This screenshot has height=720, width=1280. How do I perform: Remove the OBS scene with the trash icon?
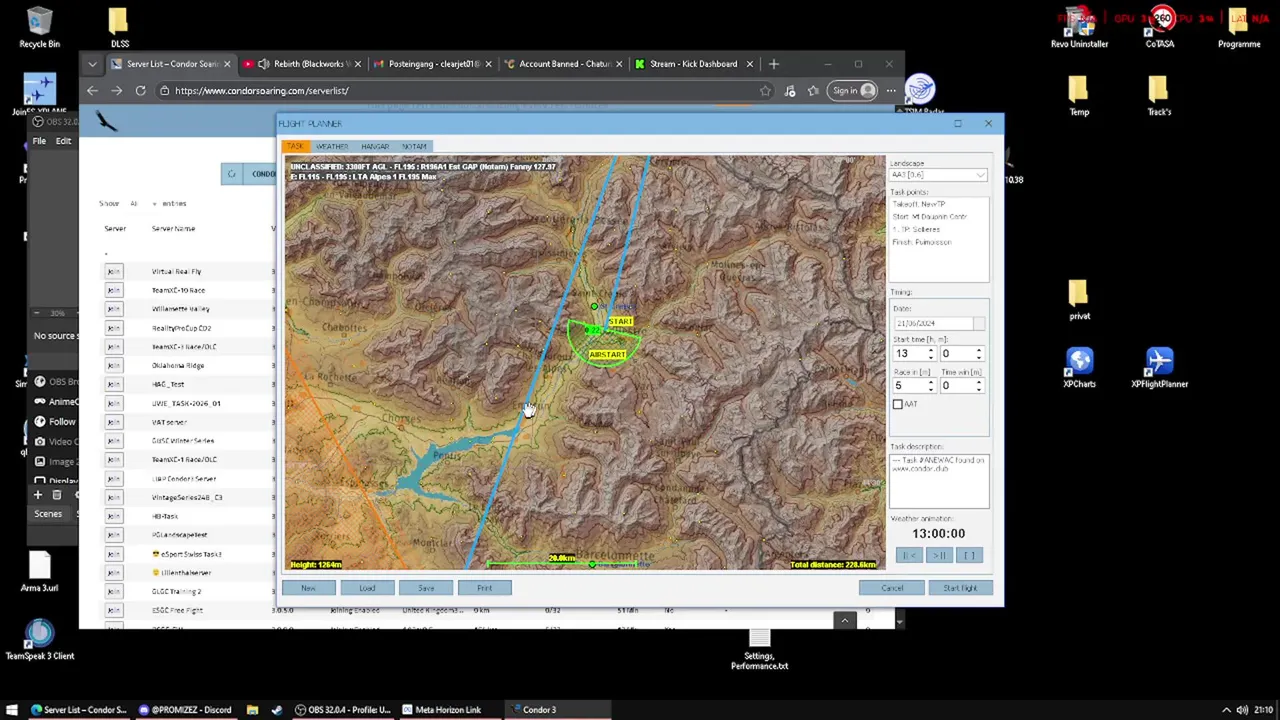57,495
